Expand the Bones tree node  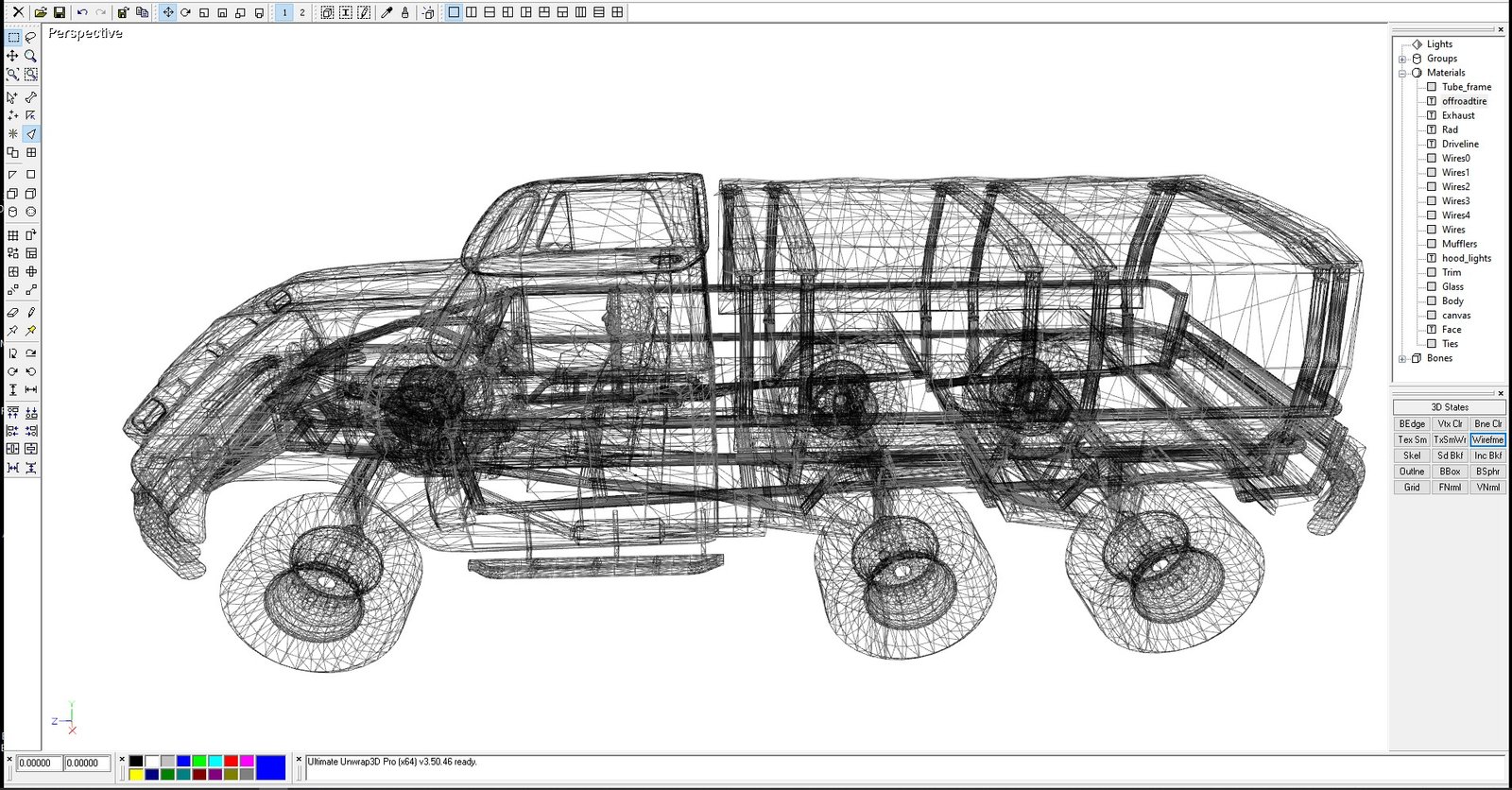click(x=1402, y=359)
